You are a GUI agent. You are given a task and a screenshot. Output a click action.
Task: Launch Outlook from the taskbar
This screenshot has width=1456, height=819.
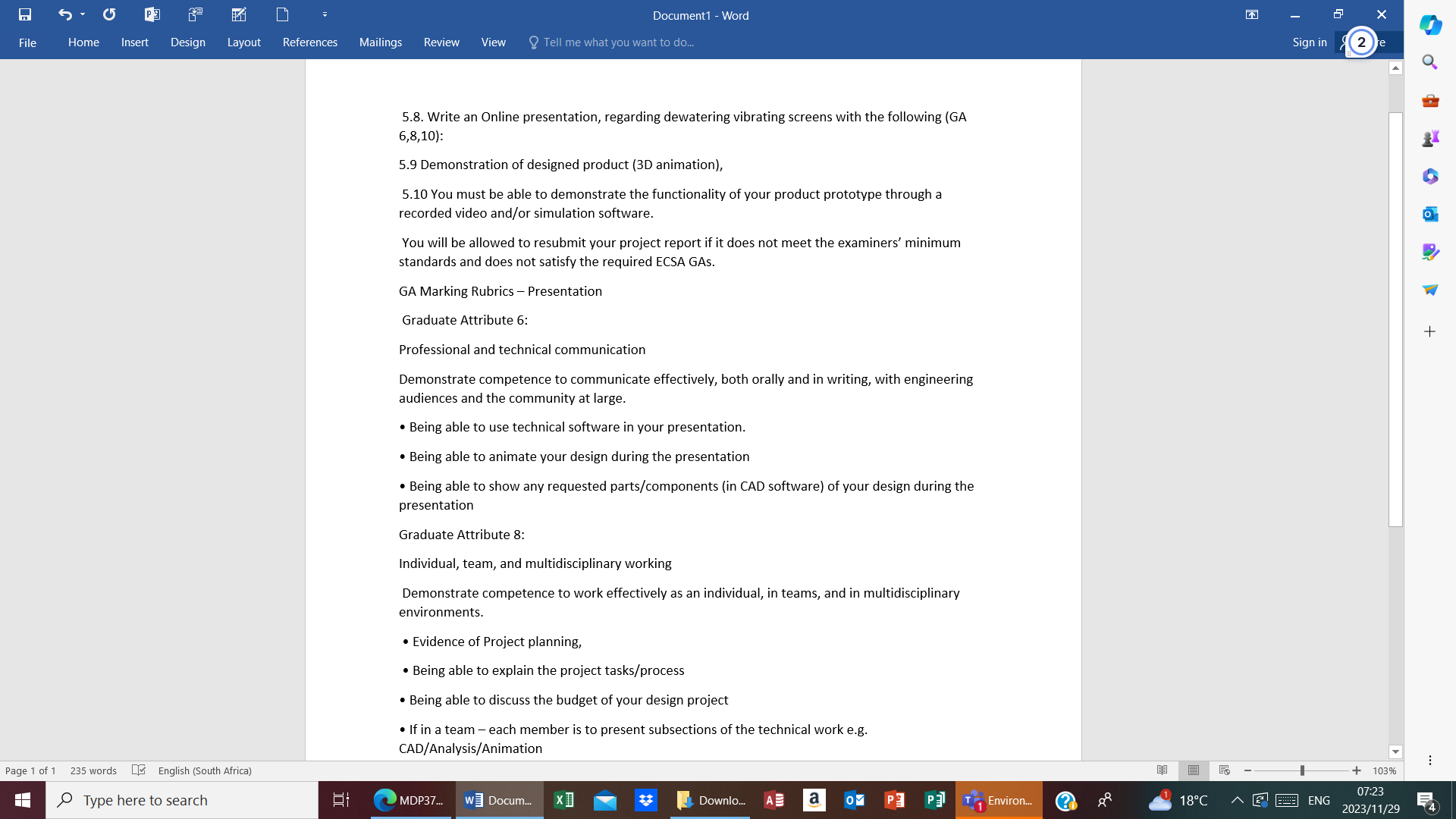tap(855, 800)
